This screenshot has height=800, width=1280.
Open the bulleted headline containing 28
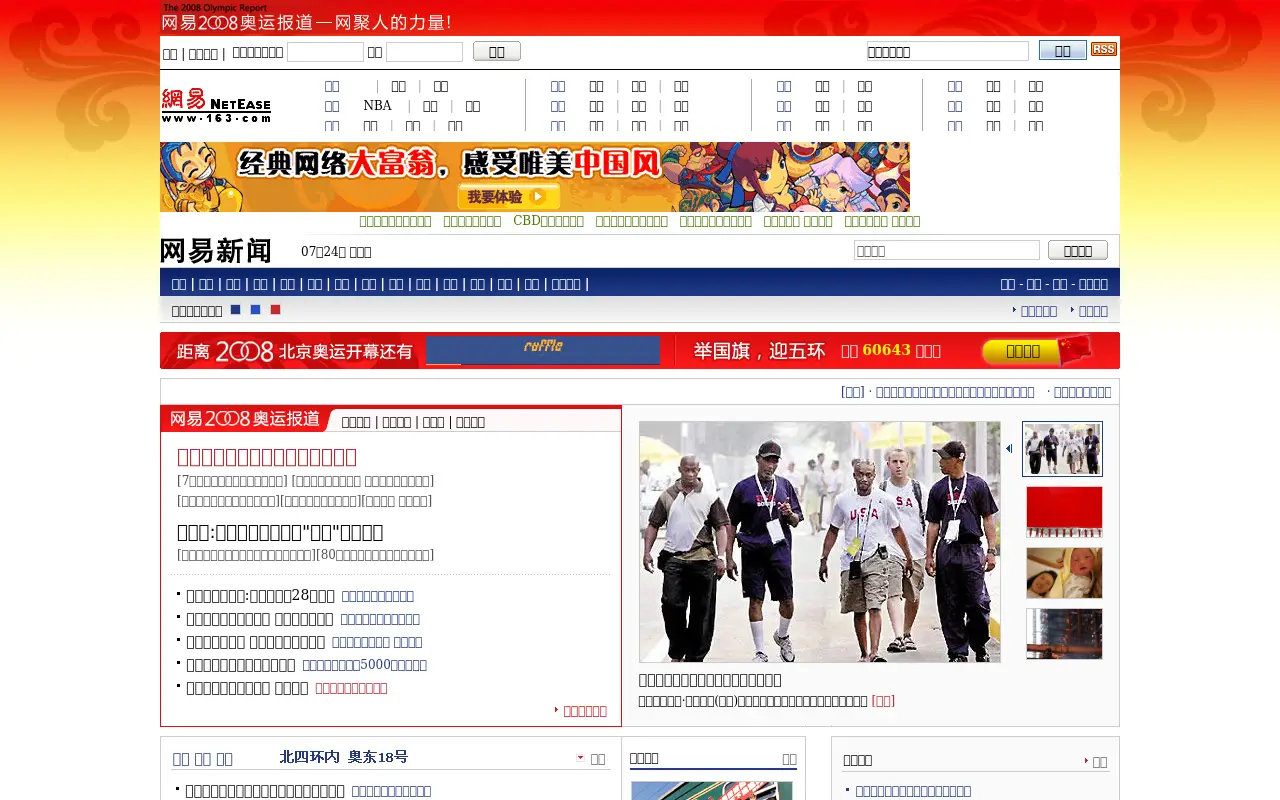pos(261,596)
